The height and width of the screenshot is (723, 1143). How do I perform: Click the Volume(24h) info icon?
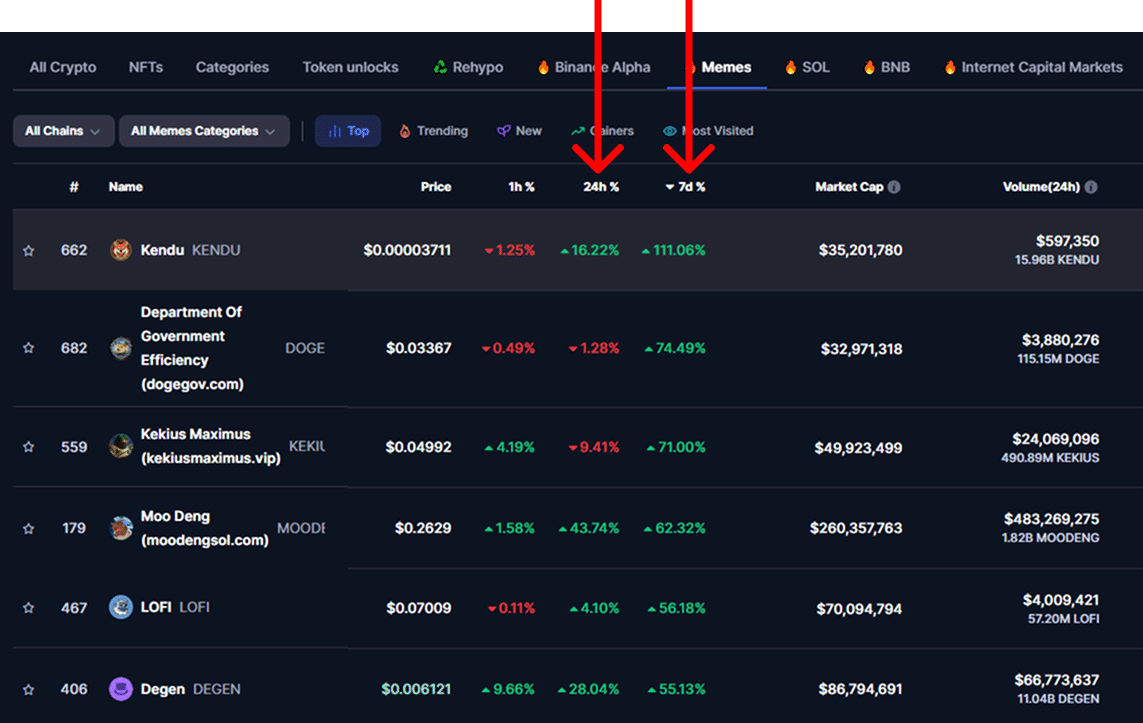[1091, 187]
